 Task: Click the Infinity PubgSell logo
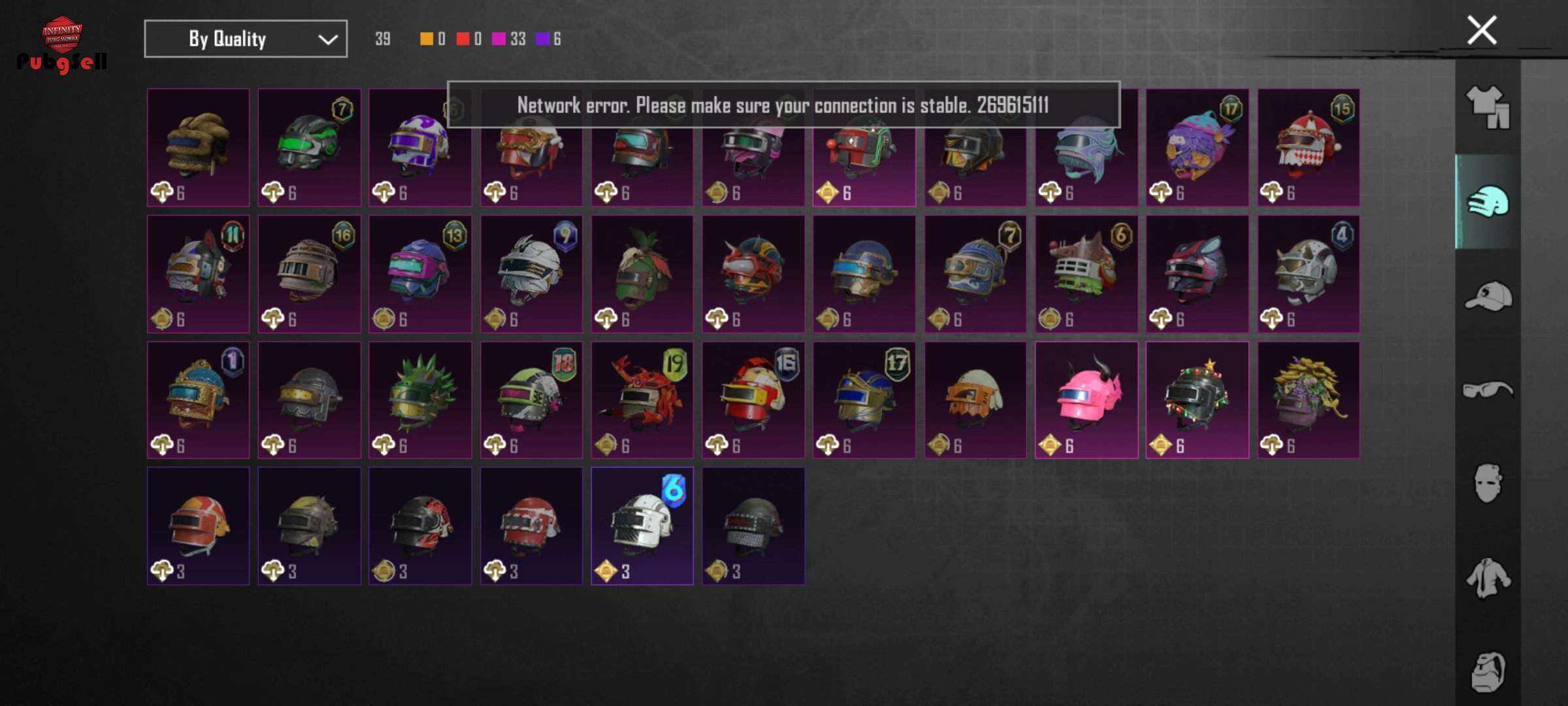(x=62, y=44)
